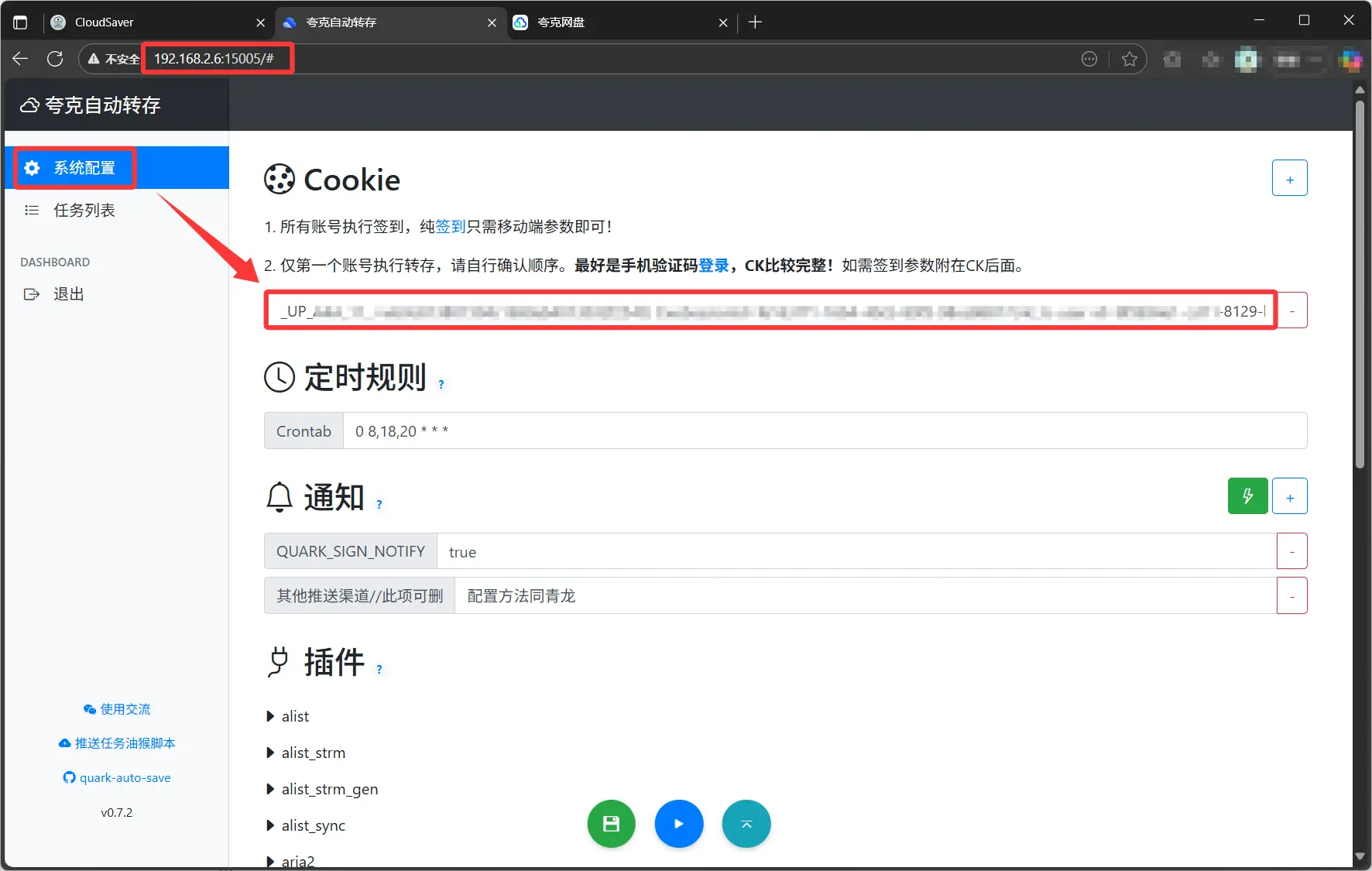The width and height of the screenshot is (1372, 871).
Task: Click the Crontab schedule input field
Action: tap(824, 431)
